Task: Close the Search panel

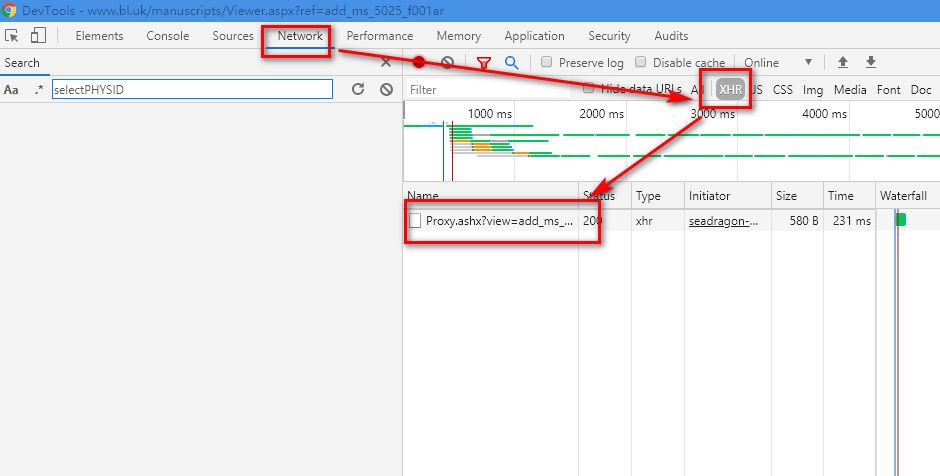Action: (x=386, y=62)
